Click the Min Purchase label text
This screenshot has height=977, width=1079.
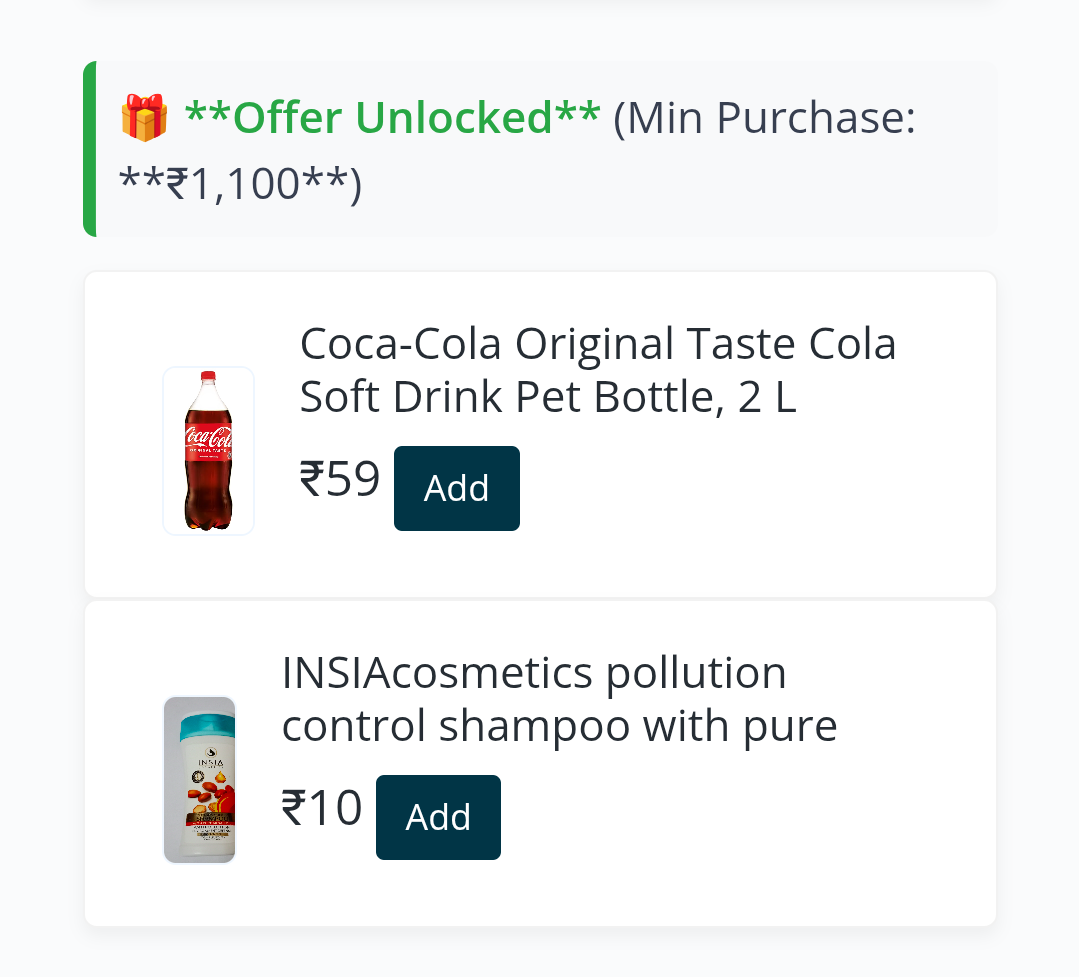pos(765,118)
